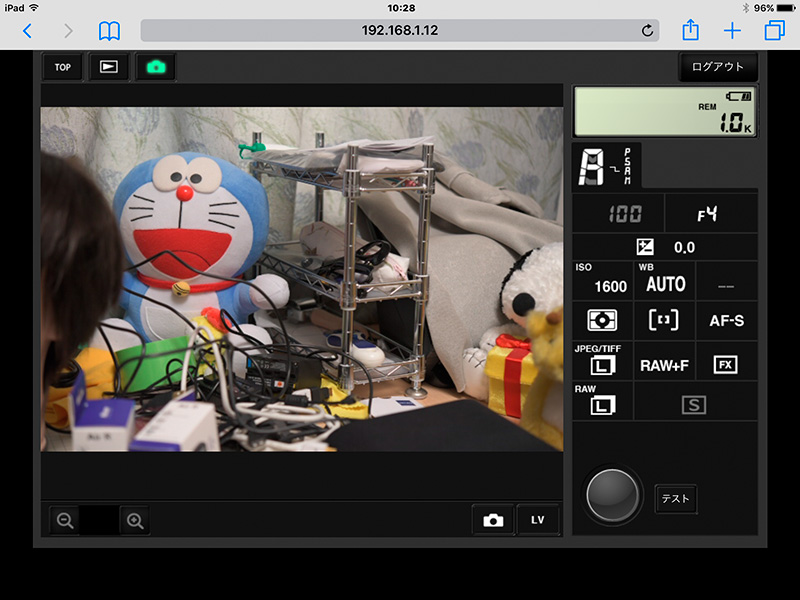This screenshot has height=600, width=800.
Task: Select the FX image area icon
Action: (x=727, y=361)
